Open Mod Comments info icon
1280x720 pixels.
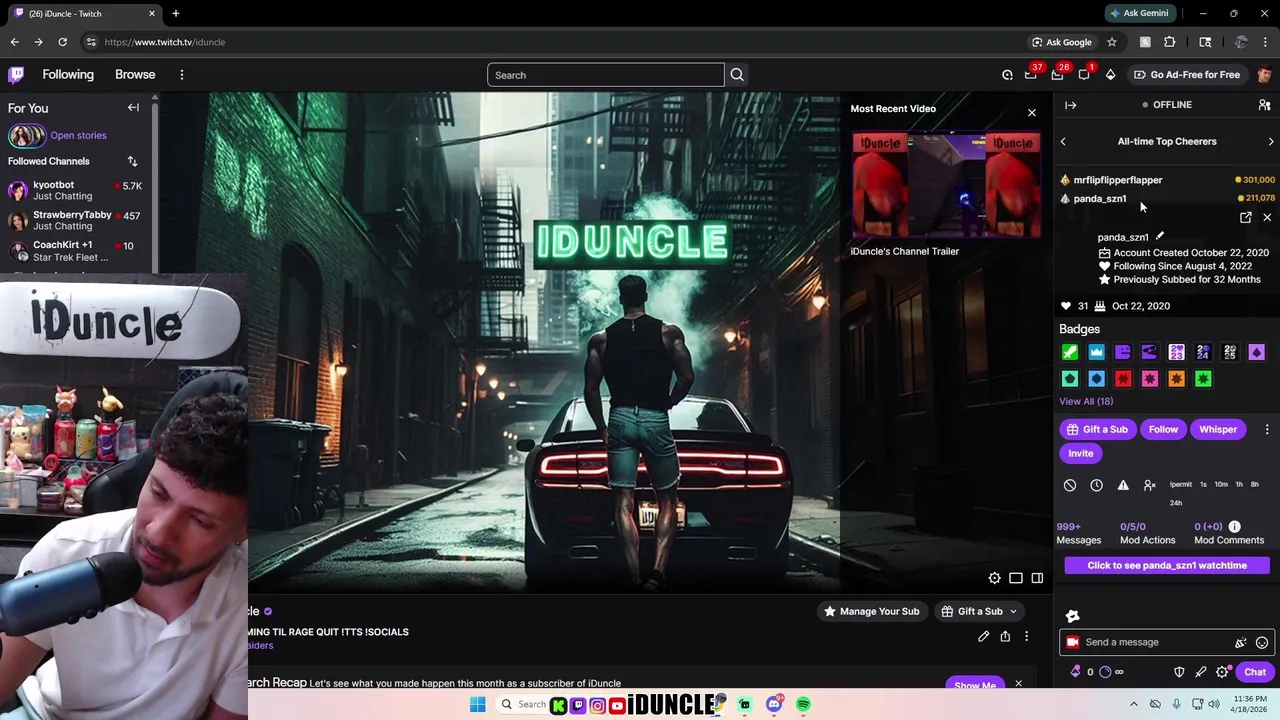click(1235, 527)
